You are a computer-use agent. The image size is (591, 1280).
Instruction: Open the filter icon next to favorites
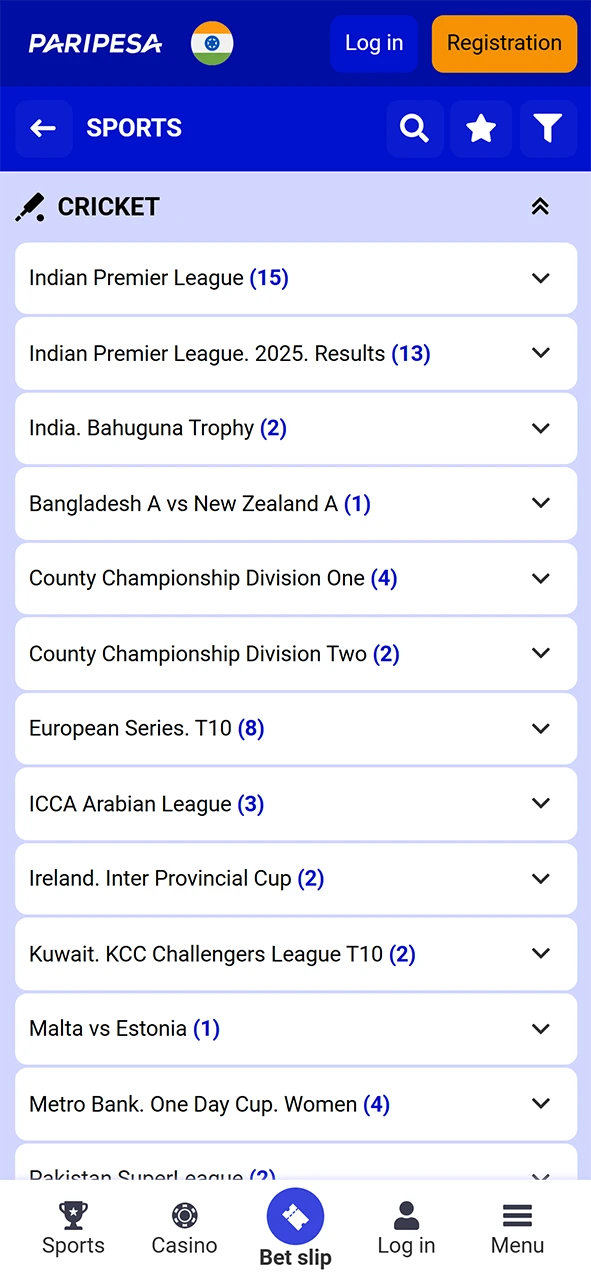pos(548,128)
